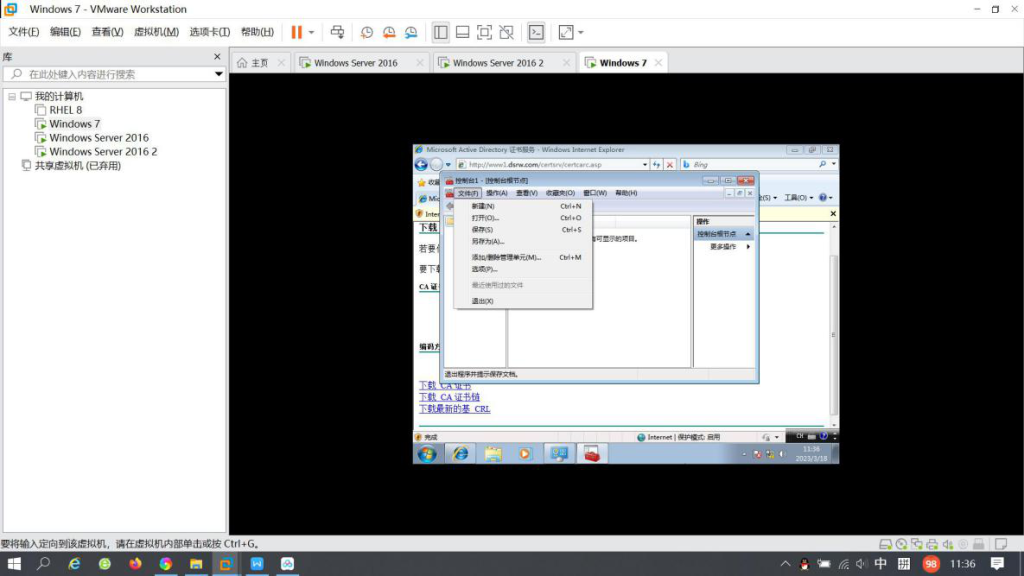Open VMware 虚拟机(M) menu
This screenshot has width=1024, height=576.
coord(156,32)
